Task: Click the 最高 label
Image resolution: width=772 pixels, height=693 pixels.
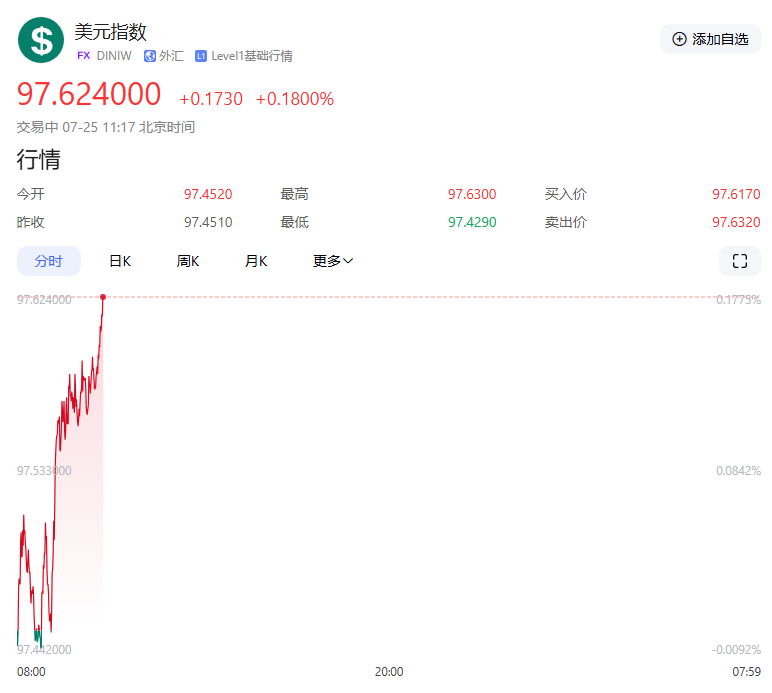Action: [x=294, y=194]
